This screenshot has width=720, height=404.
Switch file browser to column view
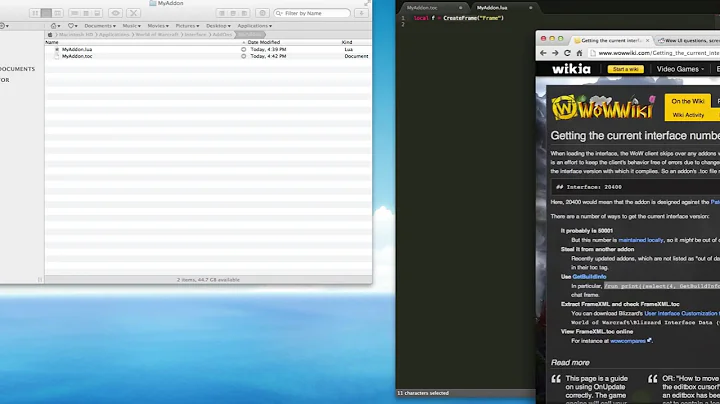57,13
